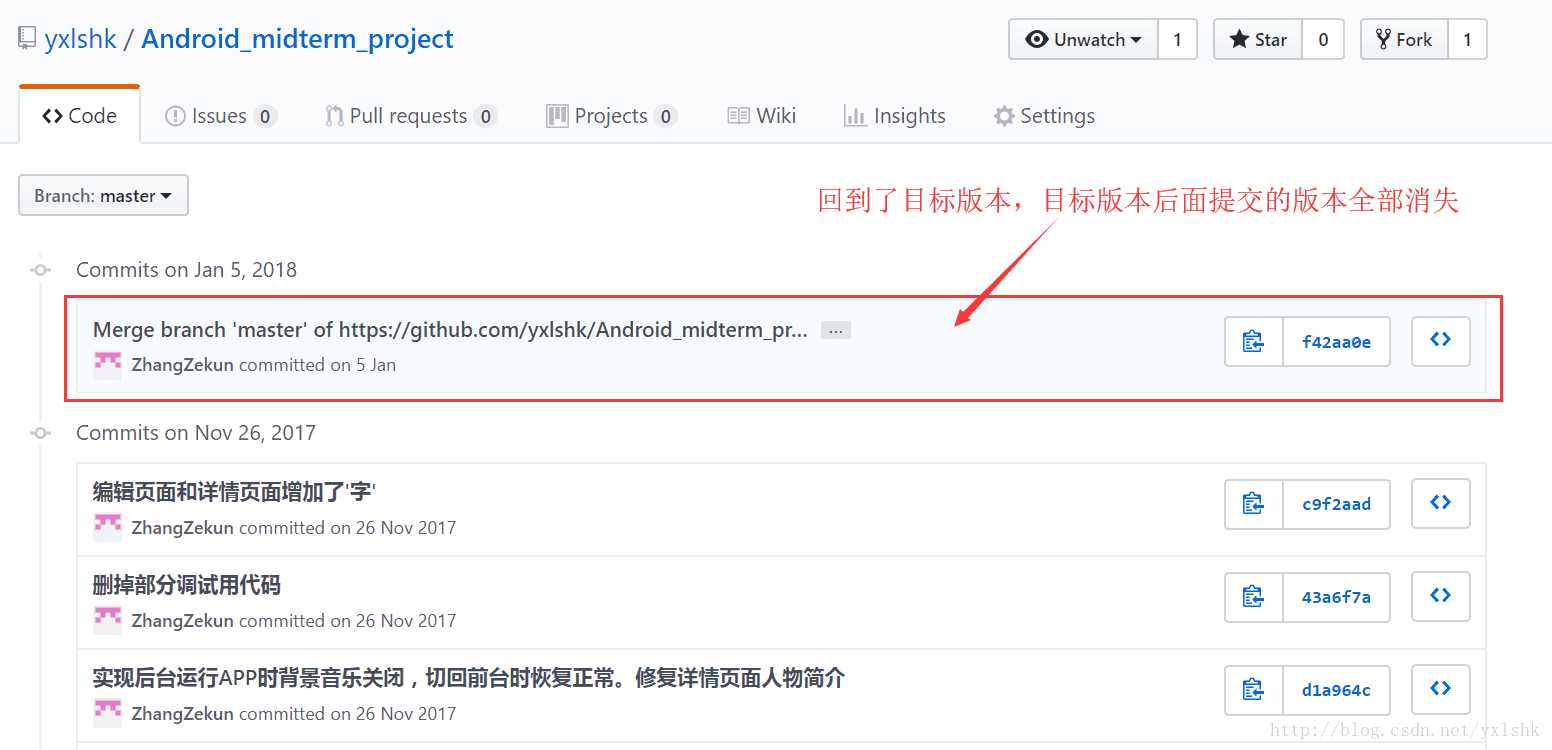Copy full SHA for commit f42aa0e
Viewport: 1552px width, 750px height.
pyautogui.click(x=1254, y=342)
